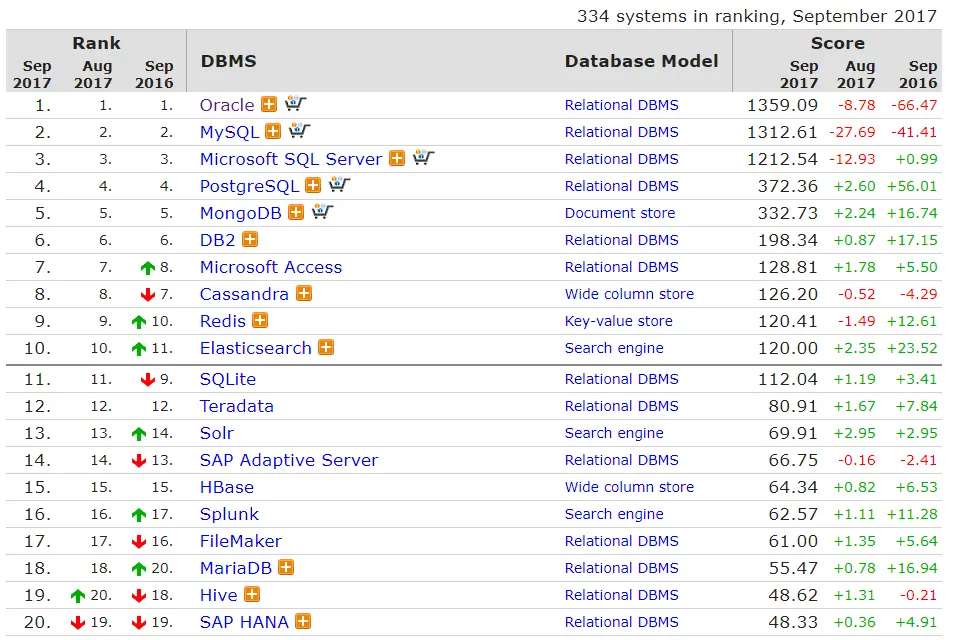This screenshot has width=953, height=640.
Task: Click the green up arrow in Redis row
Action: (x=139, y=322)
